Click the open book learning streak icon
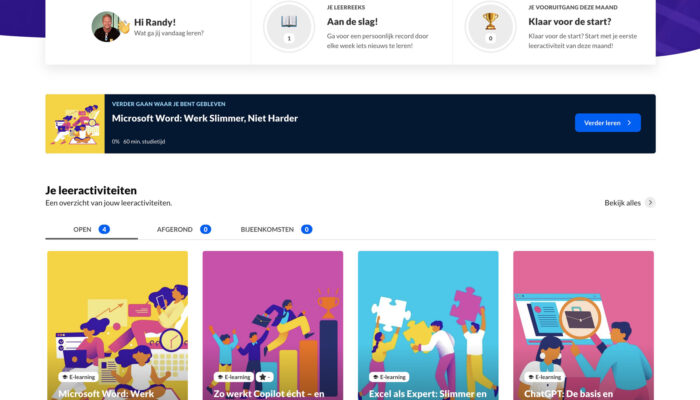 (x=289, y=22)
